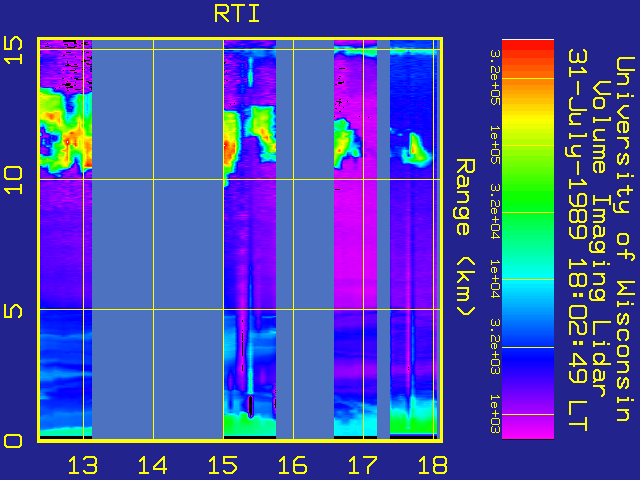Click the 1e+04 color scale label
This screenshot has width=640, height=480.
click(495, 279)
